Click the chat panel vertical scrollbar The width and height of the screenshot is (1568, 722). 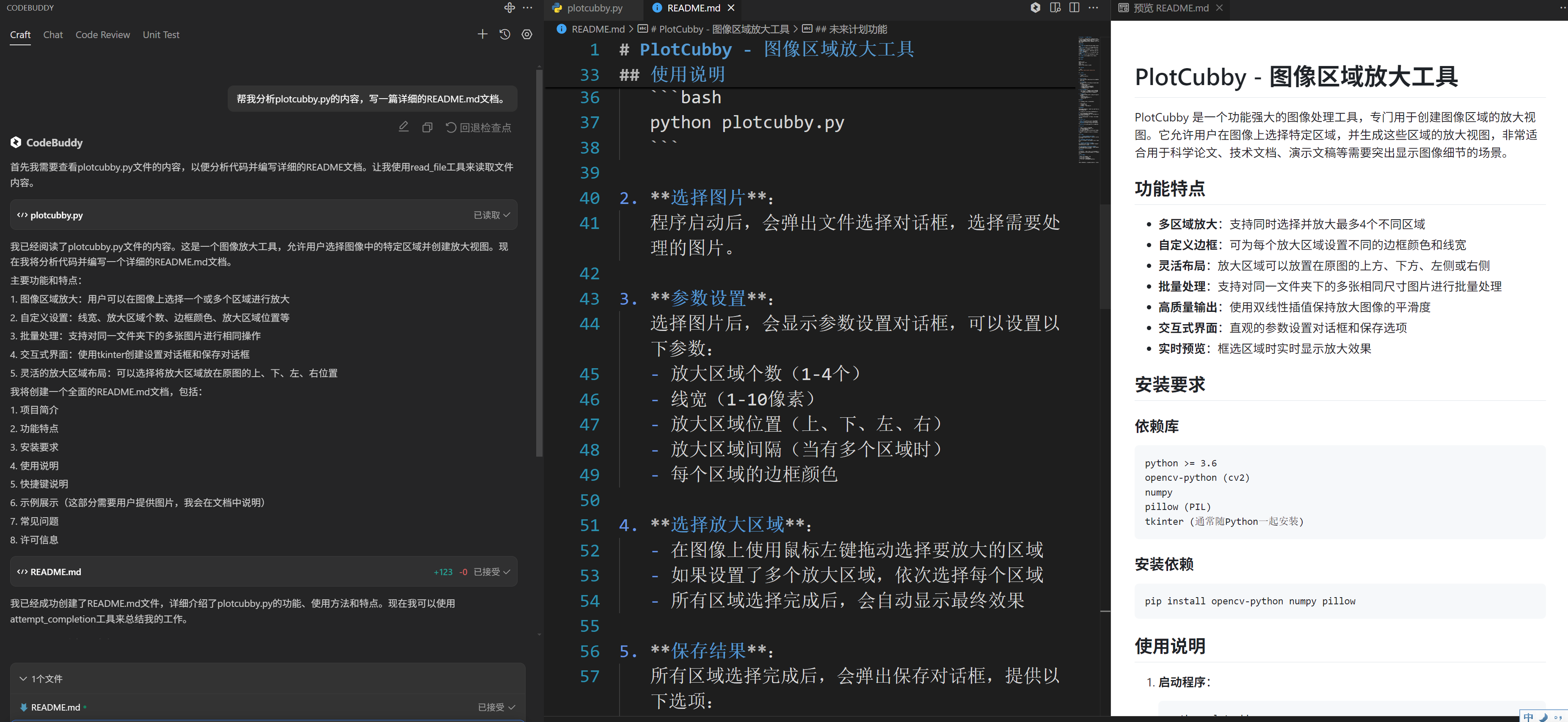point(539,262)
